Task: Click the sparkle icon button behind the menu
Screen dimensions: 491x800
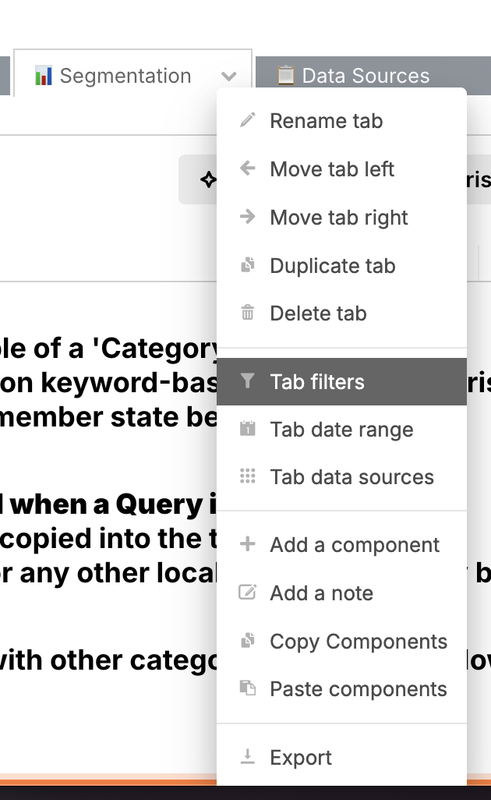Action: point(208,180)
